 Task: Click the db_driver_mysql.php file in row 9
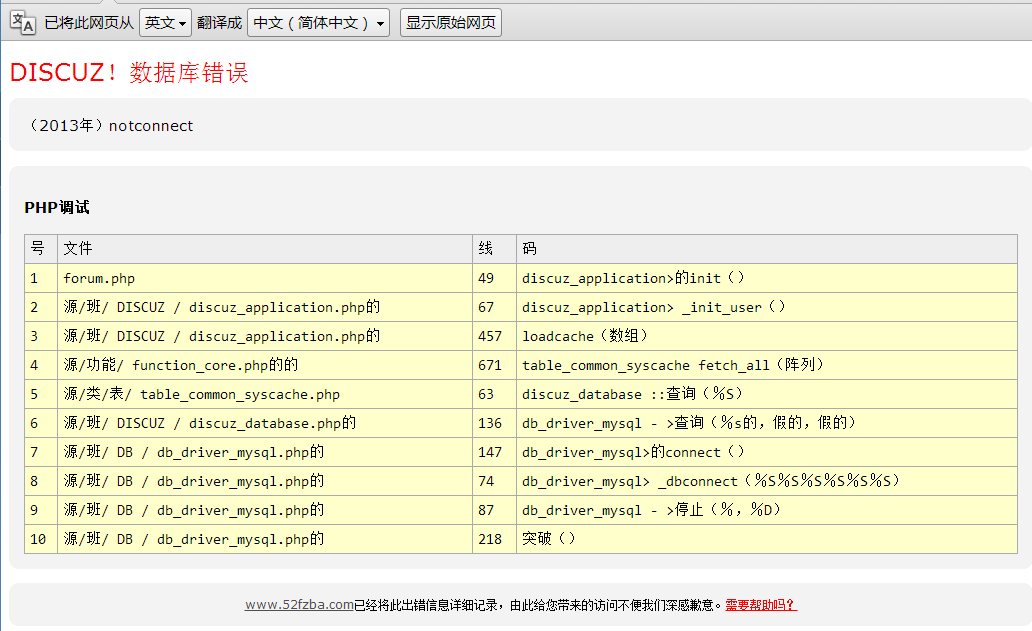click(x=265, y=510)
